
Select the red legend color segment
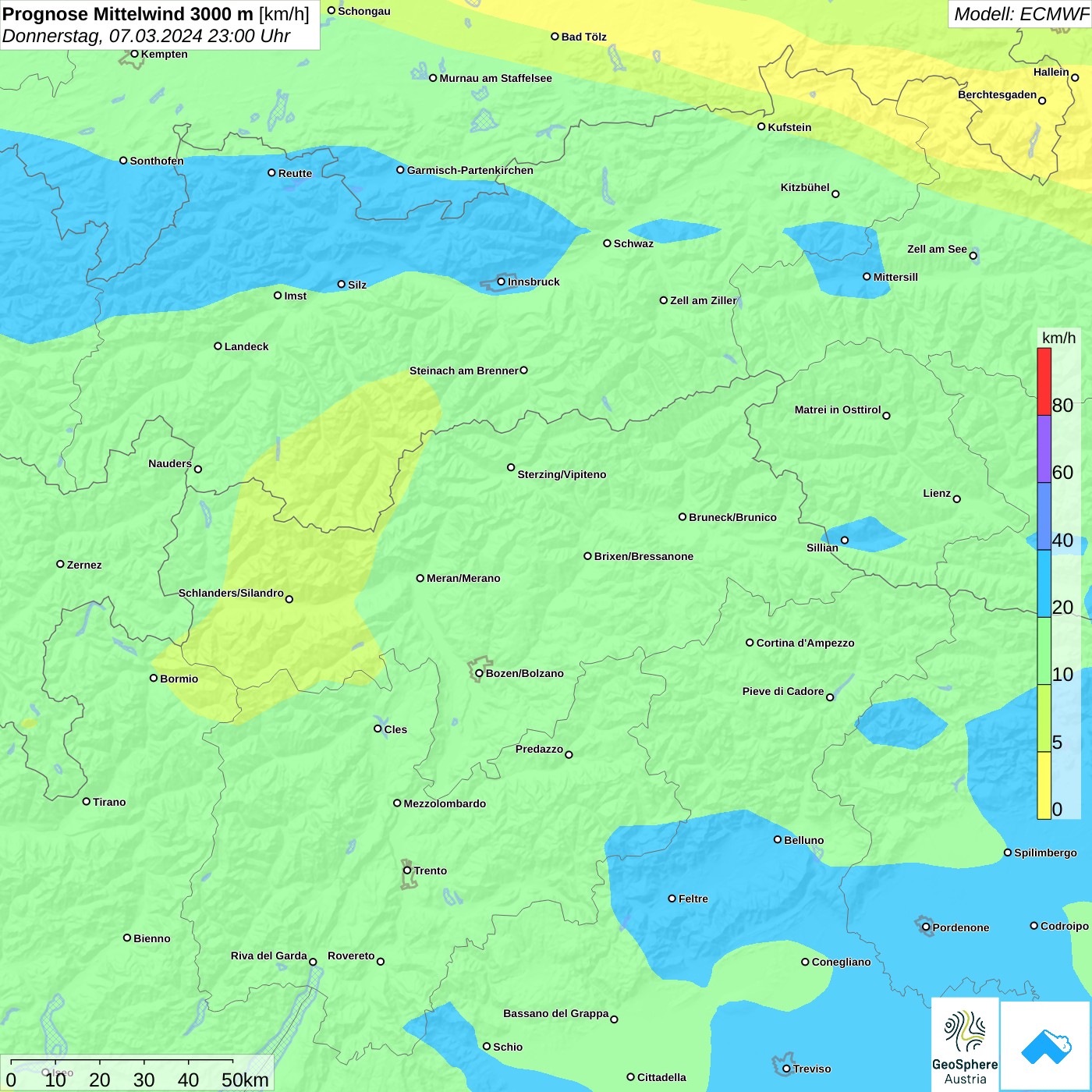click(1044, 381)
